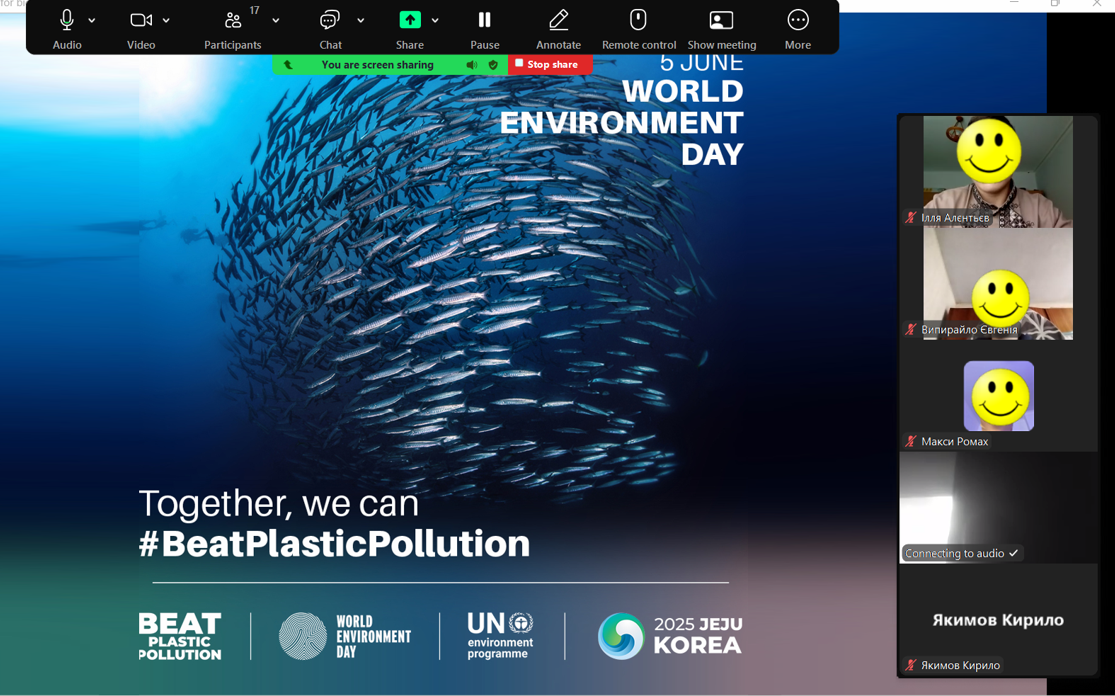This screenshot has height=696, width=1115.
Task: Expand the Chat options arrow
Action: pyautogui.click(x=361, y=20)
